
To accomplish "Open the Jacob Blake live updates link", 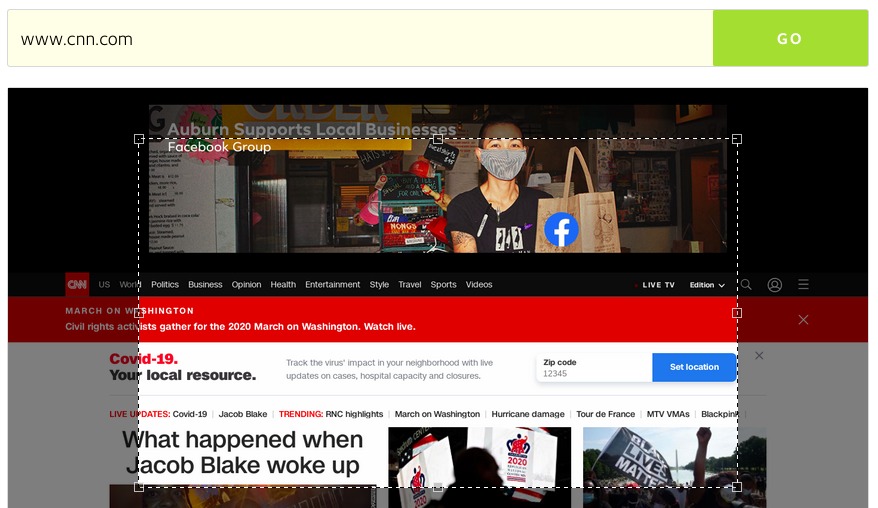I will click(242, 414).
